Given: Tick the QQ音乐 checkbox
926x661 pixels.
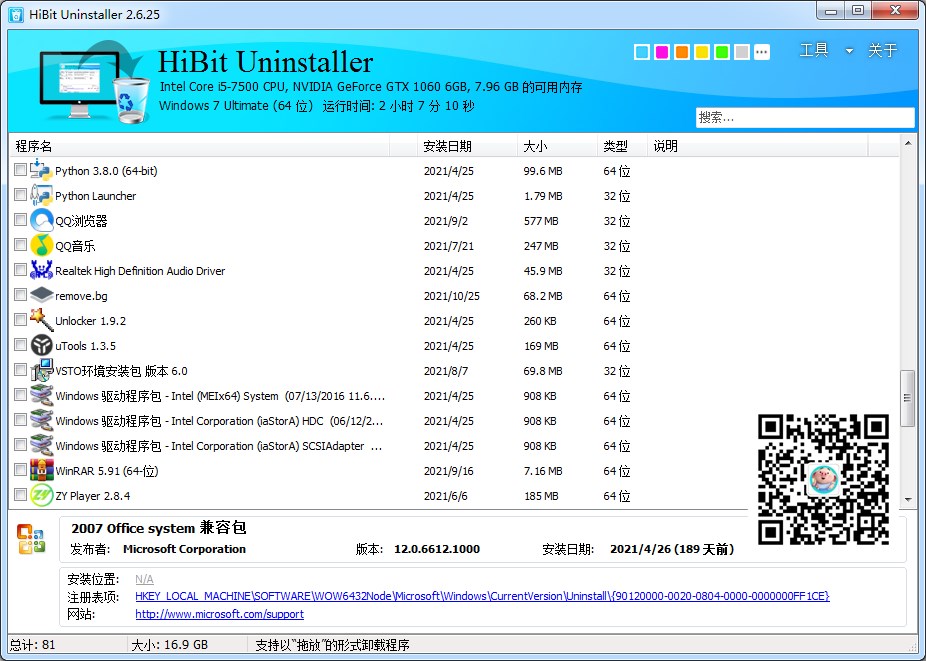Looking at the screenshot, I should pyautogui.click(x=20, y=245).
